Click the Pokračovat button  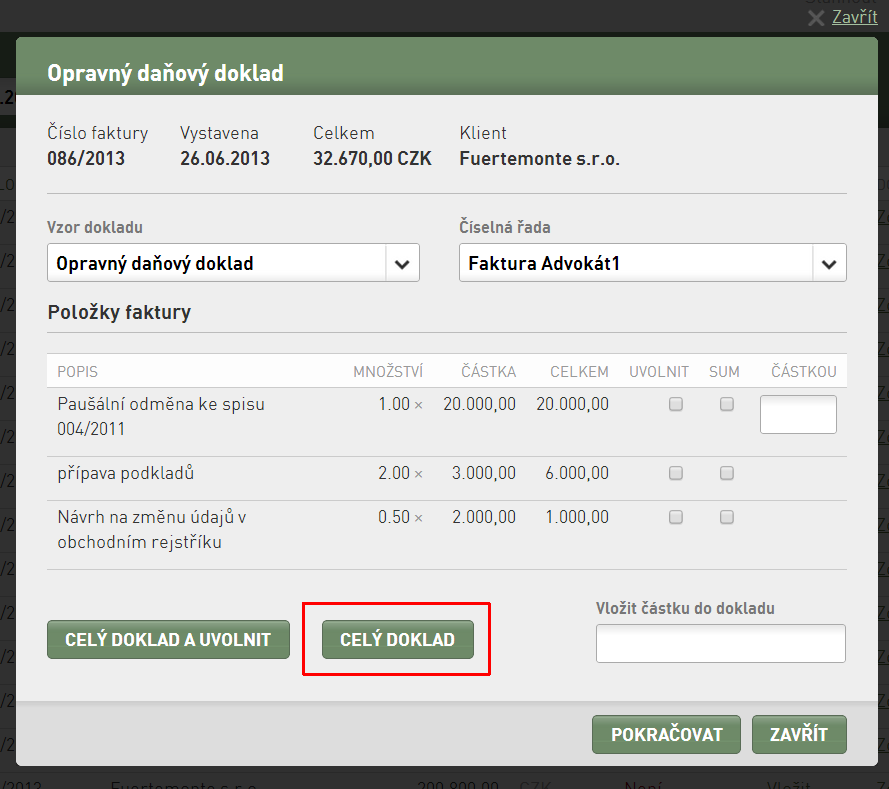[x=666, y=735]
